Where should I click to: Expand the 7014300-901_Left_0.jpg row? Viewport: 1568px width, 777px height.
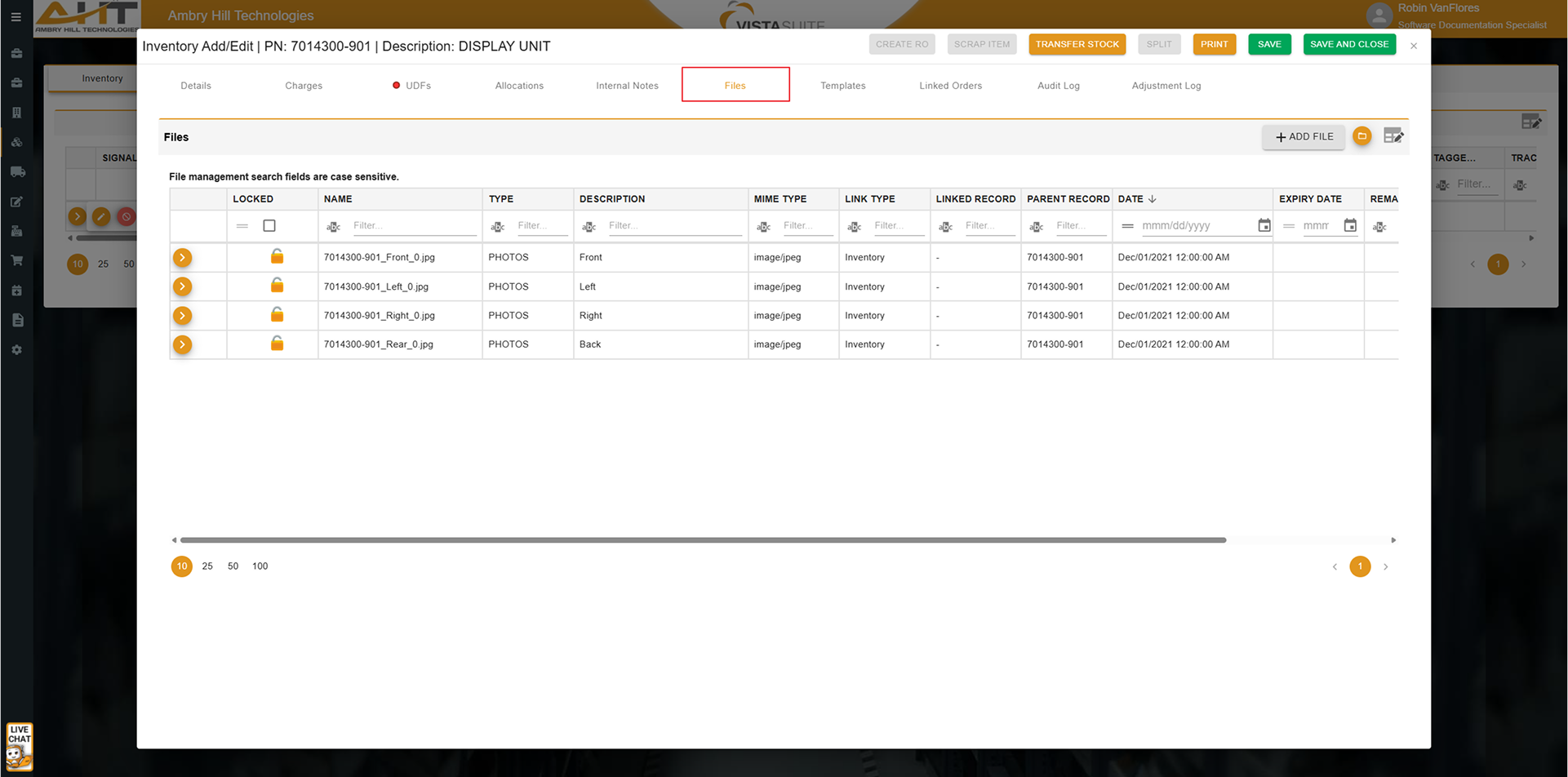182,286
